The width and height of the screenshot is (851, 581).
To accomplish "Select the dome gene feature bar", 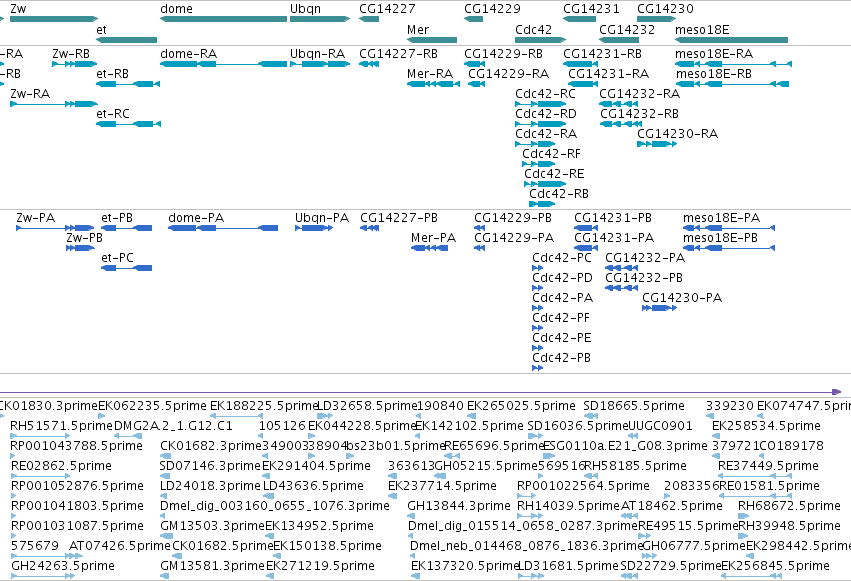I will [x=224, y=19].
